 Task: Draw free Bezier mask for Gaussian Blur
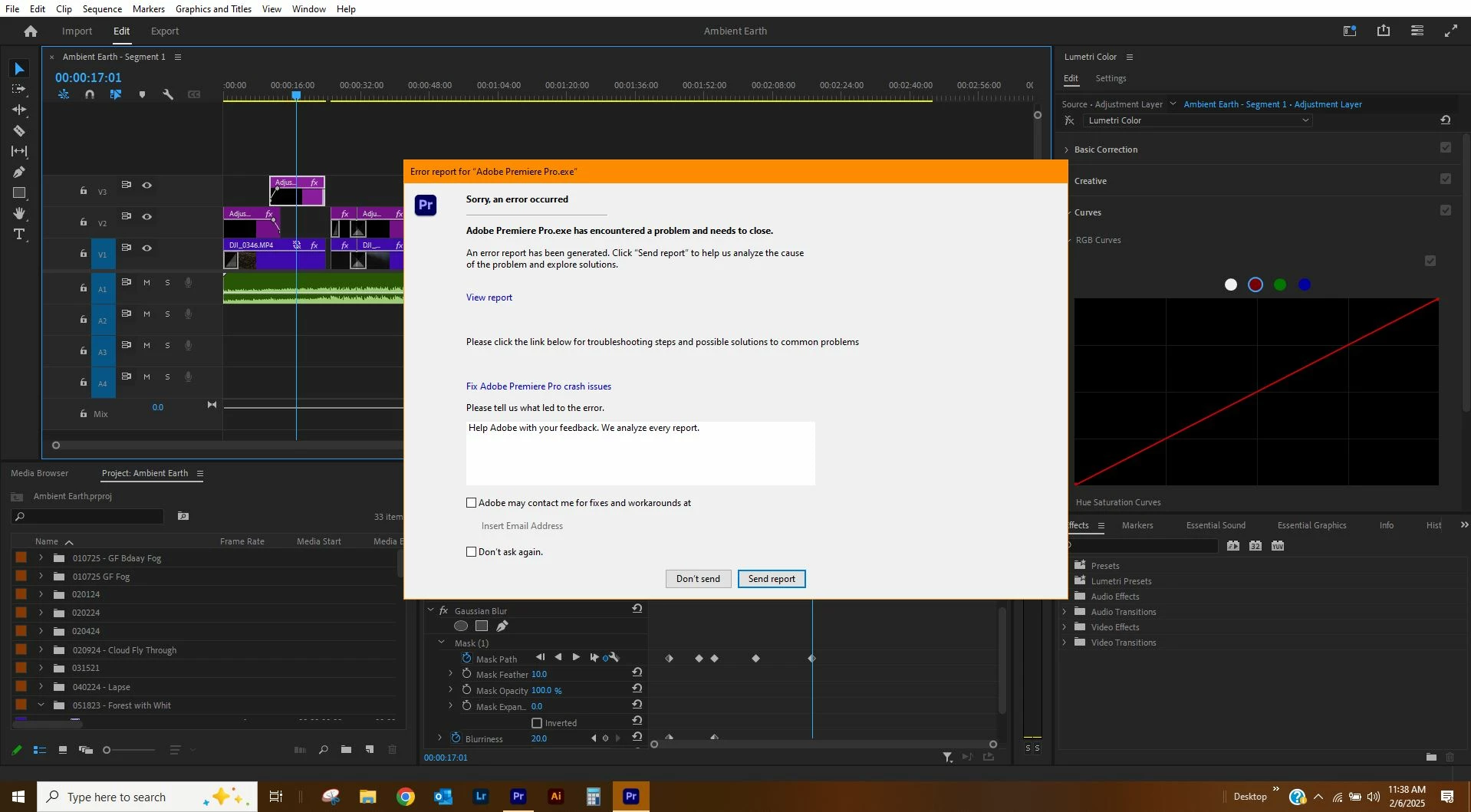point(502,626)
